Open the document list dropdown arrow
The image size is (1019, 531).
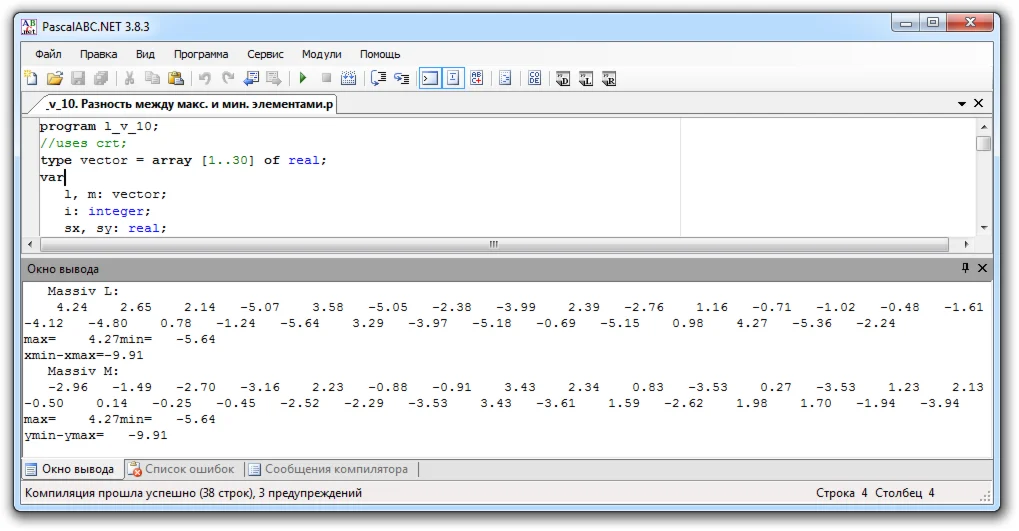[x=962, y=103]
